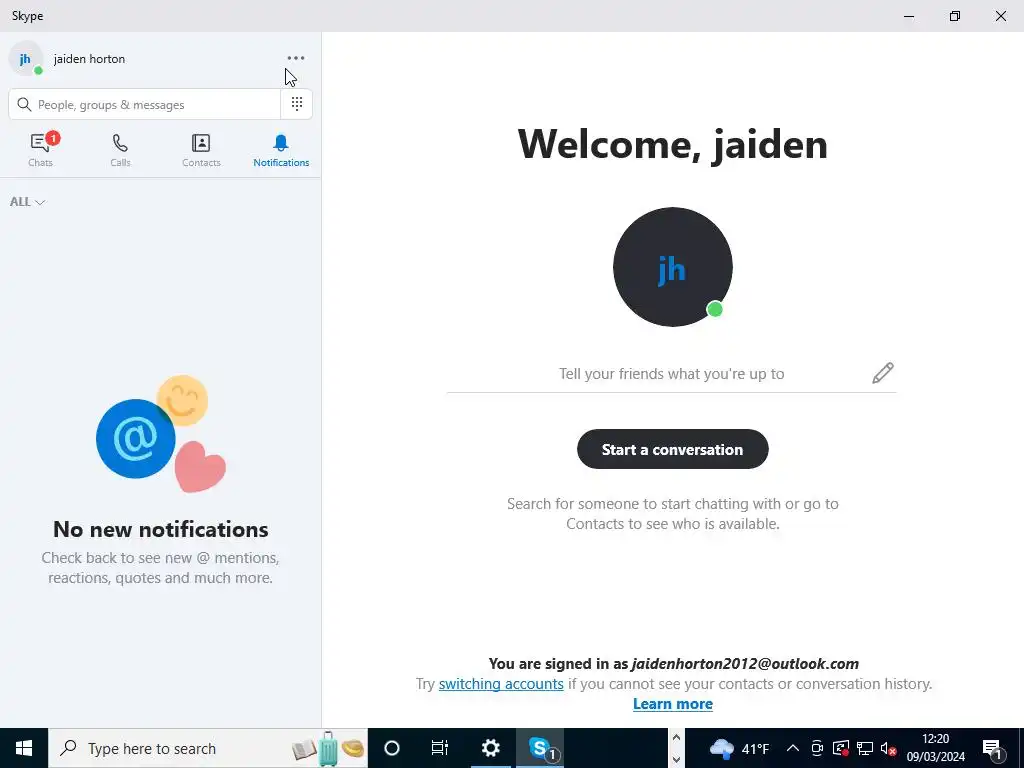Select the Notifications tab
Viewport: 1024px width, 768px height.
[281, 150]
